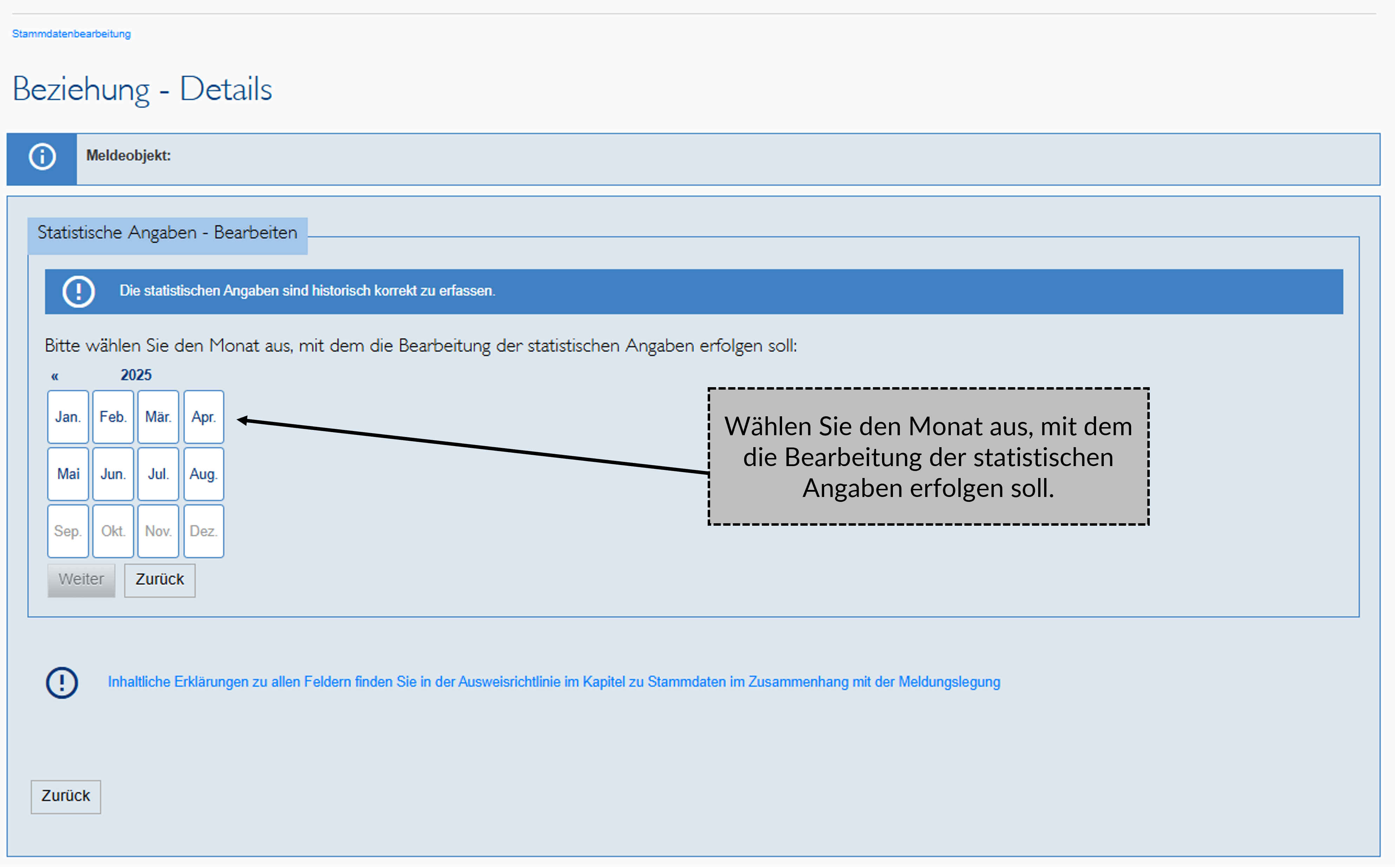This screenshot has width=1395, height=868.
Task: Click Zurück next to Weiter
Action: pos(159,580)
